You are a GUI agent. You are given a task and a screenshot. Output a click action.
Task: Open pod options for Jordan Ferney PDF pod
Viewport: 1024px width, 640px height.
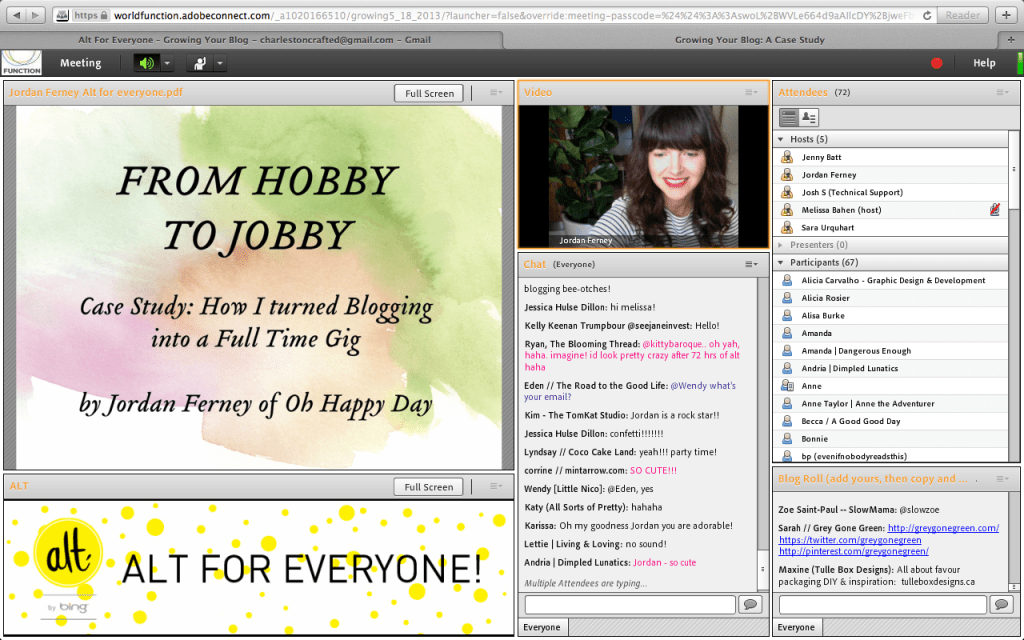click(x=496, y=93)
